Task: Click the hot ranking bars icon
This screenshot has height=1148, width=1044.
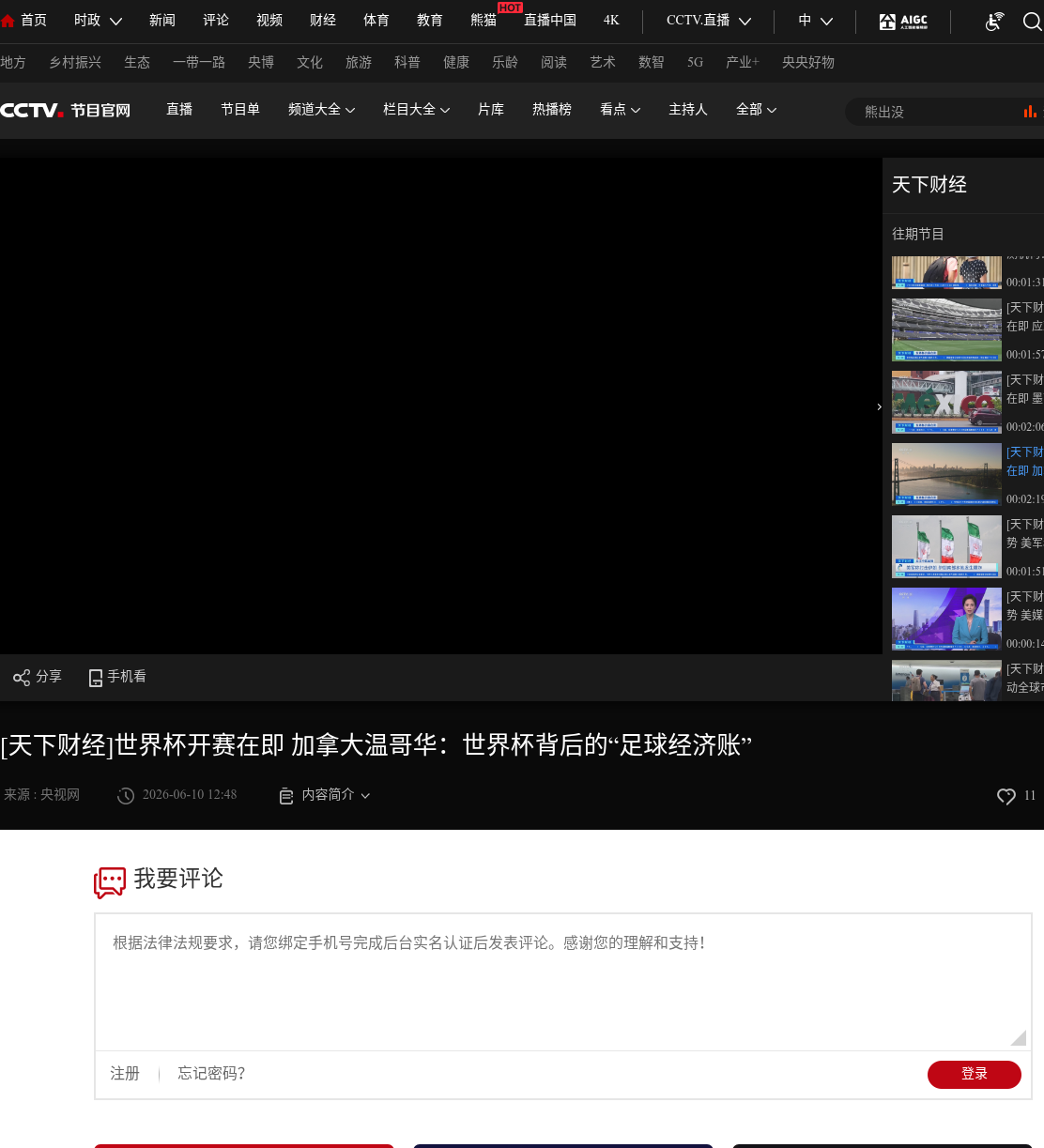Action: (x=1030, y=112)
